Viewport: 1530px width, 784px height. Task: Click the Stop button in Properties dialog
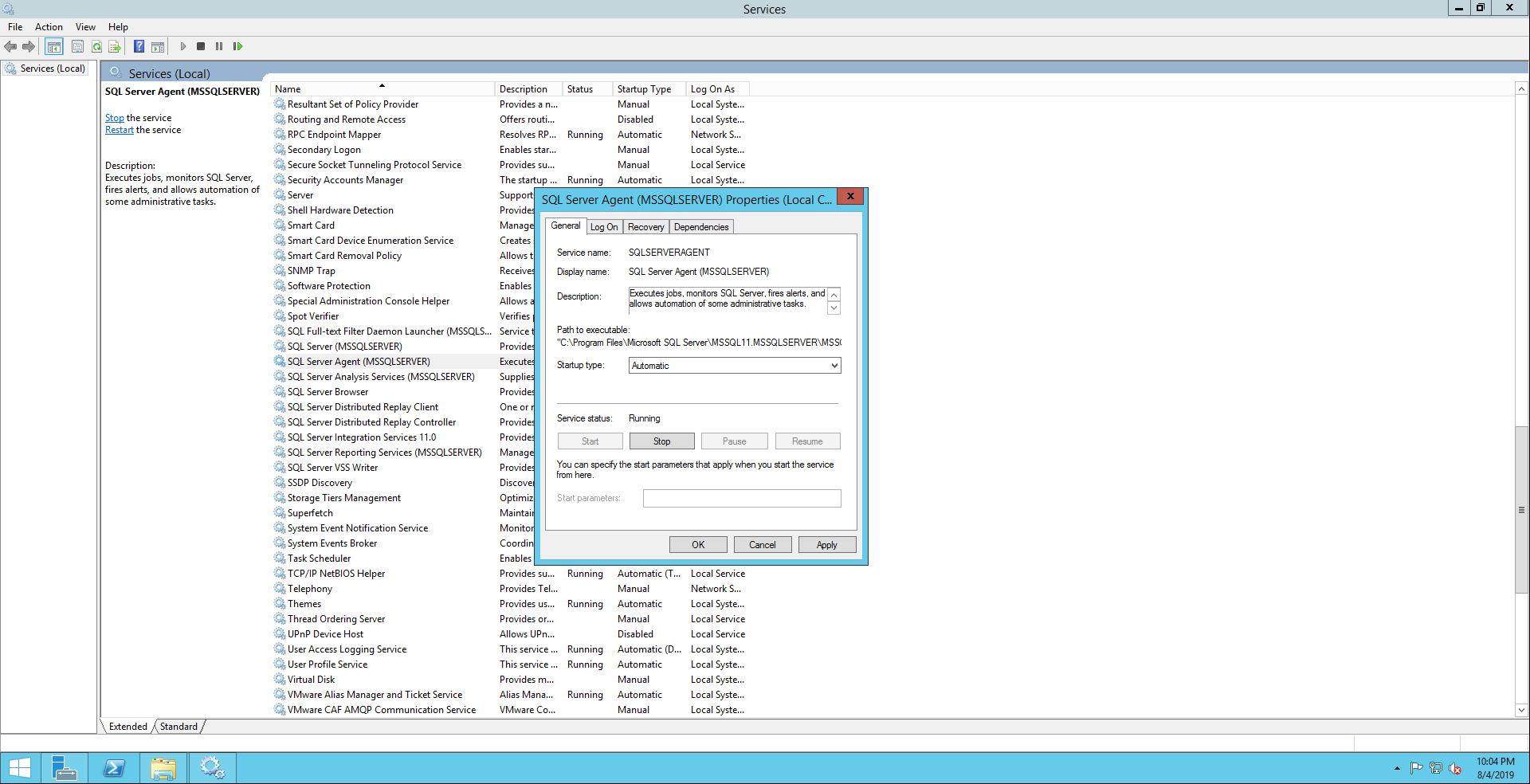pos(661,441)
